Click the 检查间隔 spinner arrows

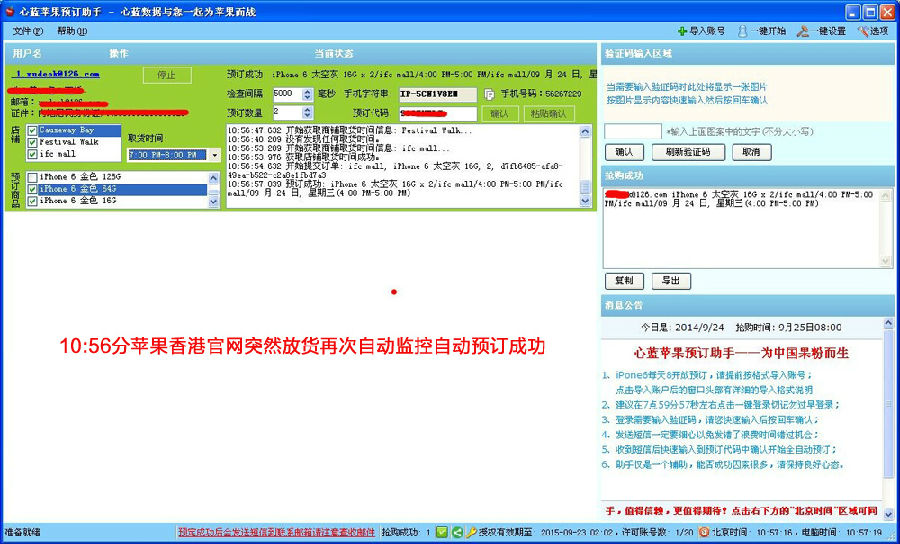pyautogui.click(x=308, y=94)
